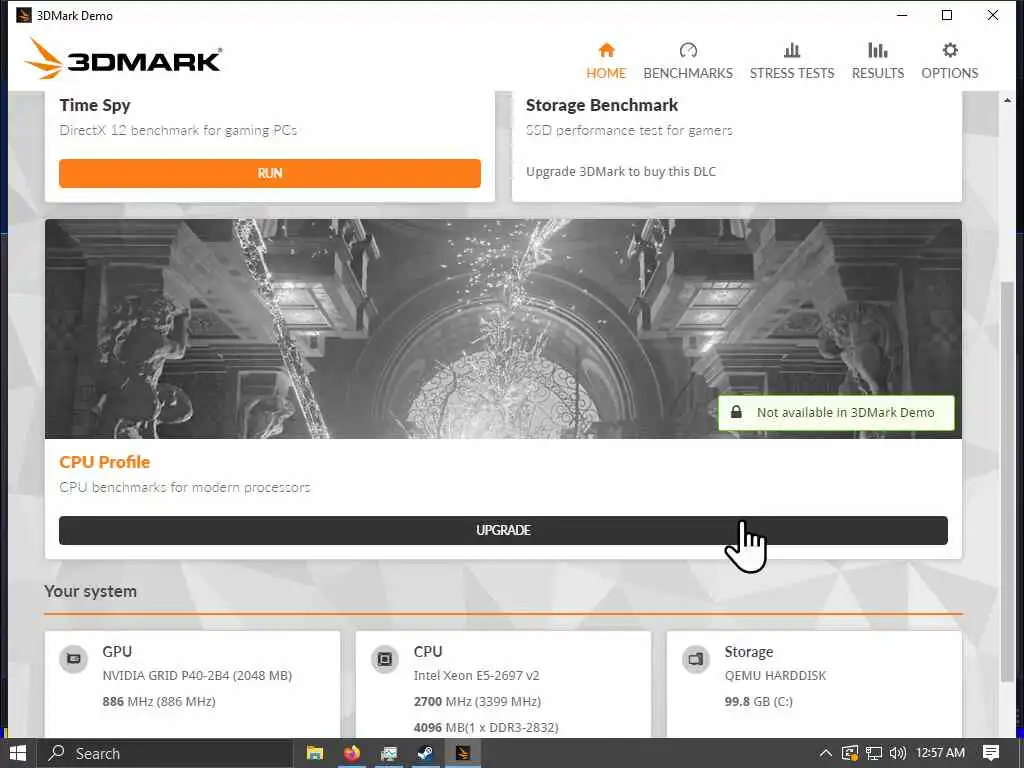Click the 3DMark title bar app icon
Image resolution: width=1024 pixels, height=768 pixels.
point(24,15)
